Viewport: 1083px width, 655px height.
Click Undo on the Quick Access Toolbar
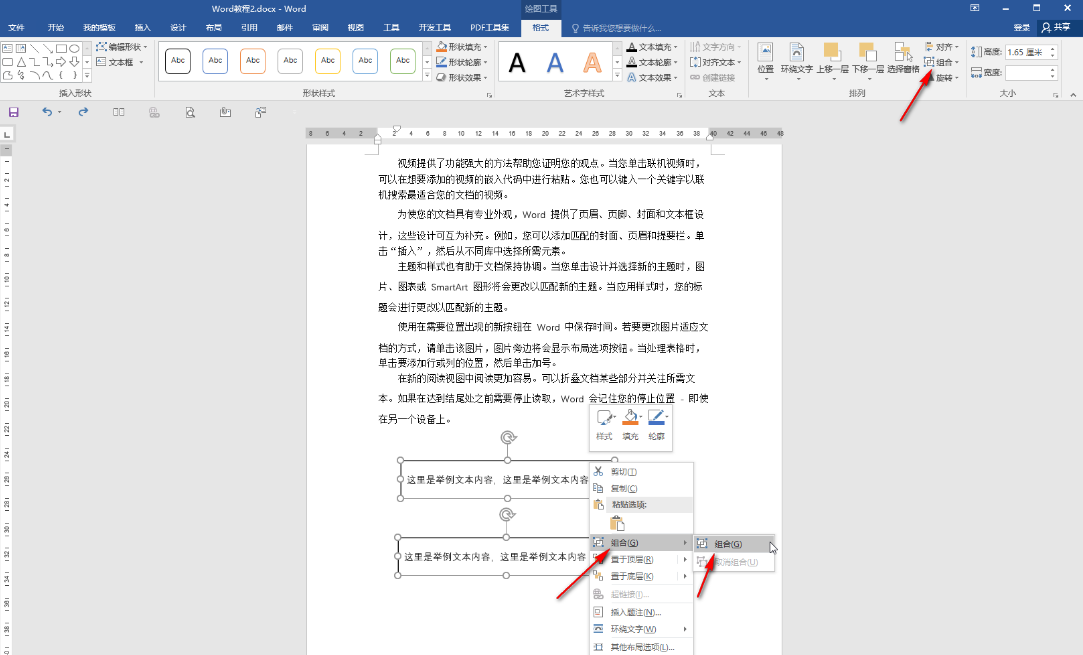49,112
